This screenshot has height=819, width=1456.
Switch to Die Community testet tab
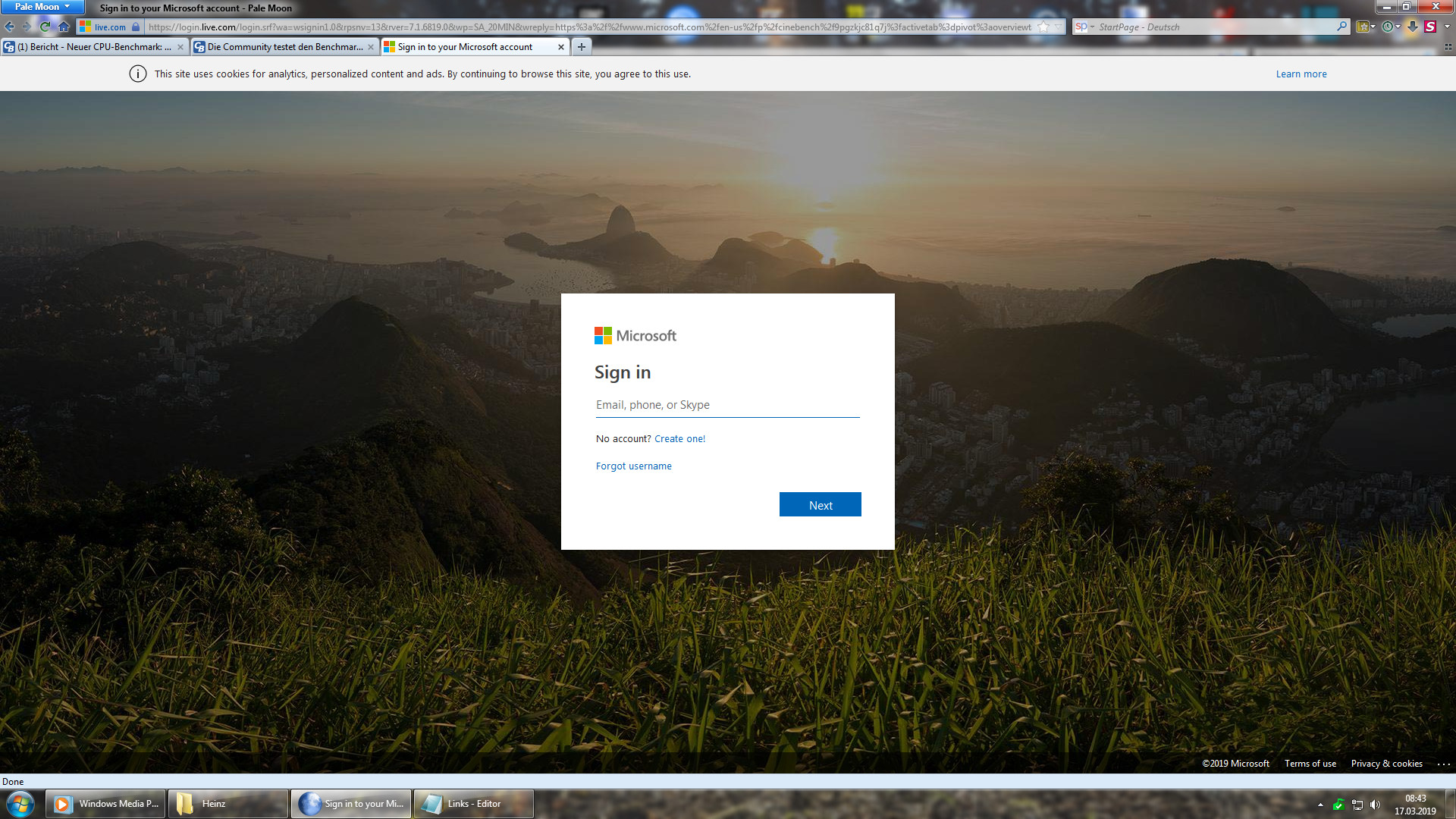pos(281,47)
